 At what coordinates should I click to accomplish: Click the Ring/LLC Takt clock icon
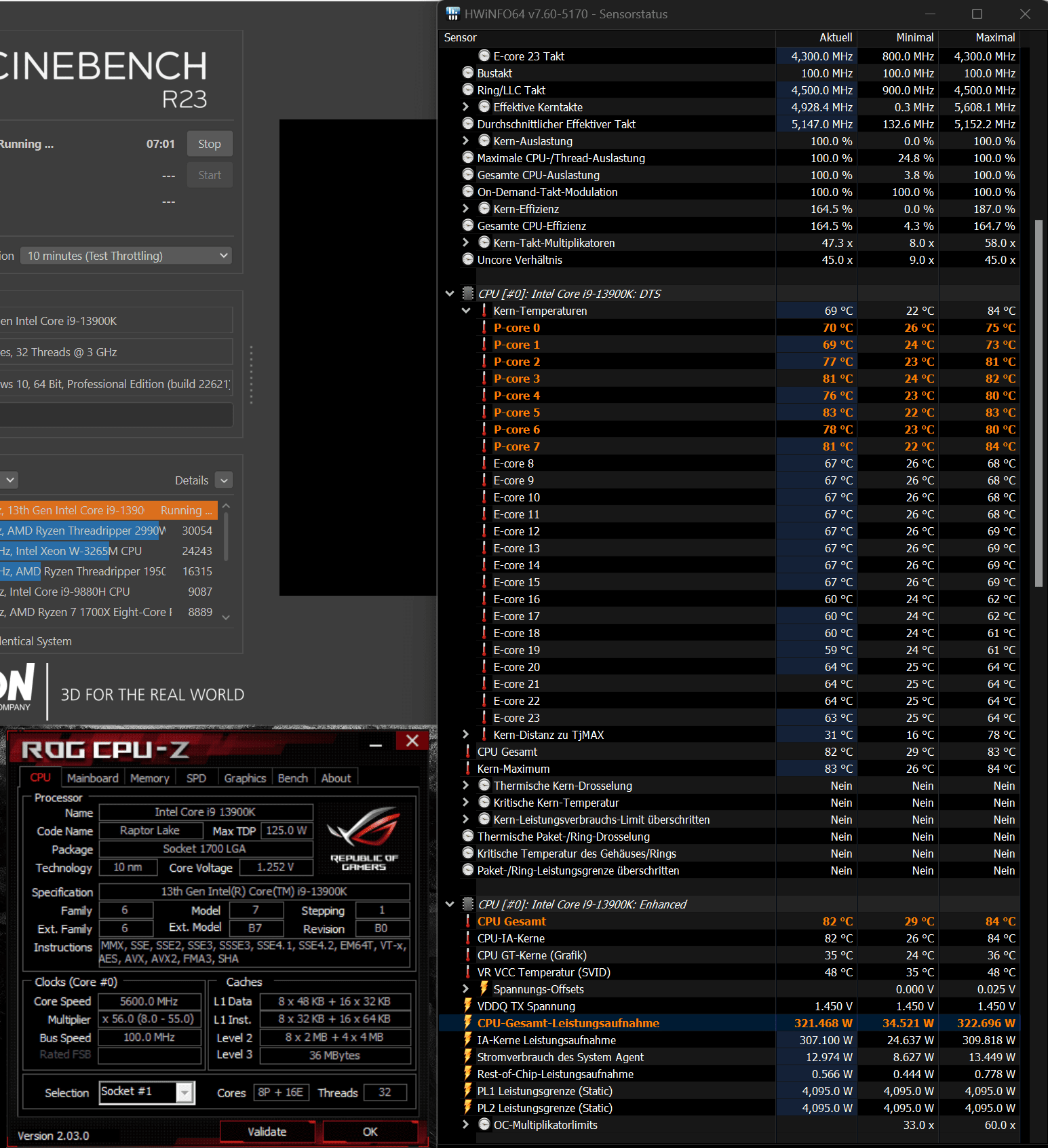tap(468, 90)
